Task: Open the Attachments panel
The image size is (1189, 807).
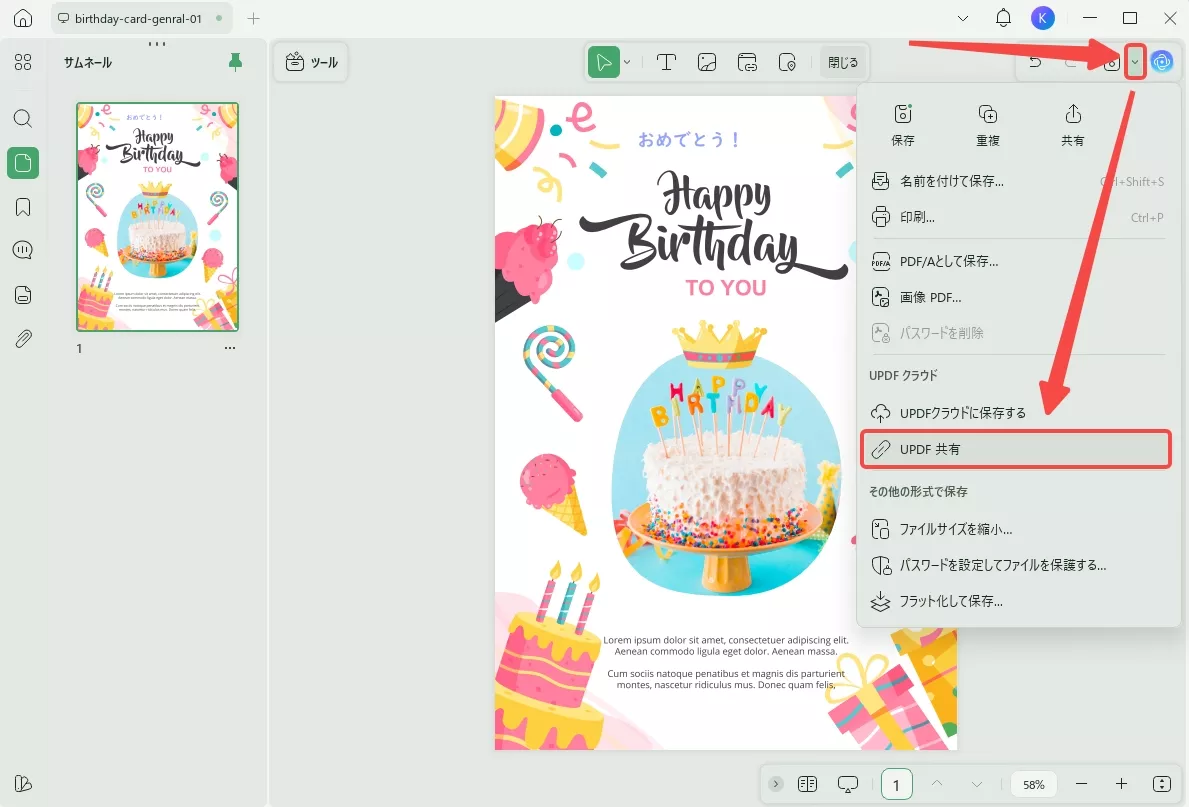Action: (22, 338)
